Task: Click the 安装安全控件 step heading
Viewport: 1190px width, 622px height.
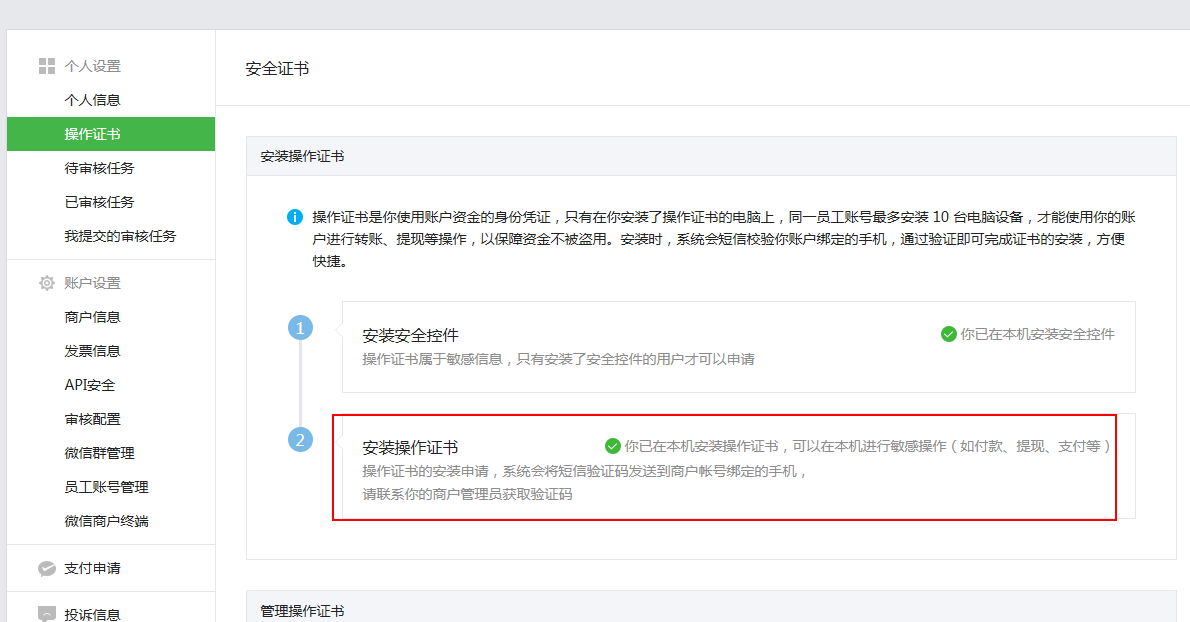Action: (410, 335)
